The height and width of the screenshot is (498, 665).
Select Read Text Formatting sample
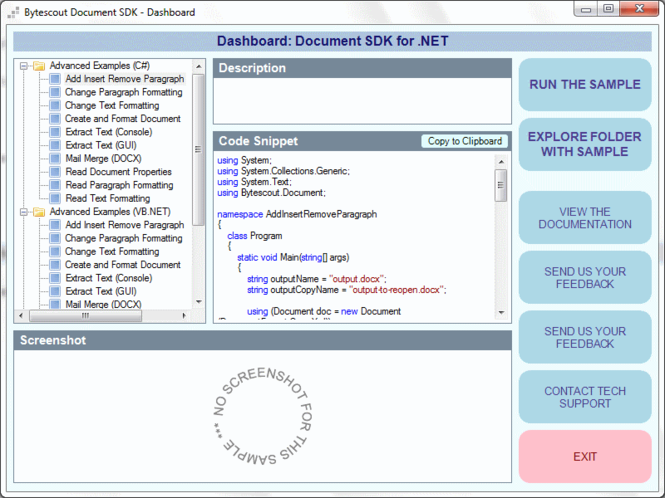coord(108,198)
